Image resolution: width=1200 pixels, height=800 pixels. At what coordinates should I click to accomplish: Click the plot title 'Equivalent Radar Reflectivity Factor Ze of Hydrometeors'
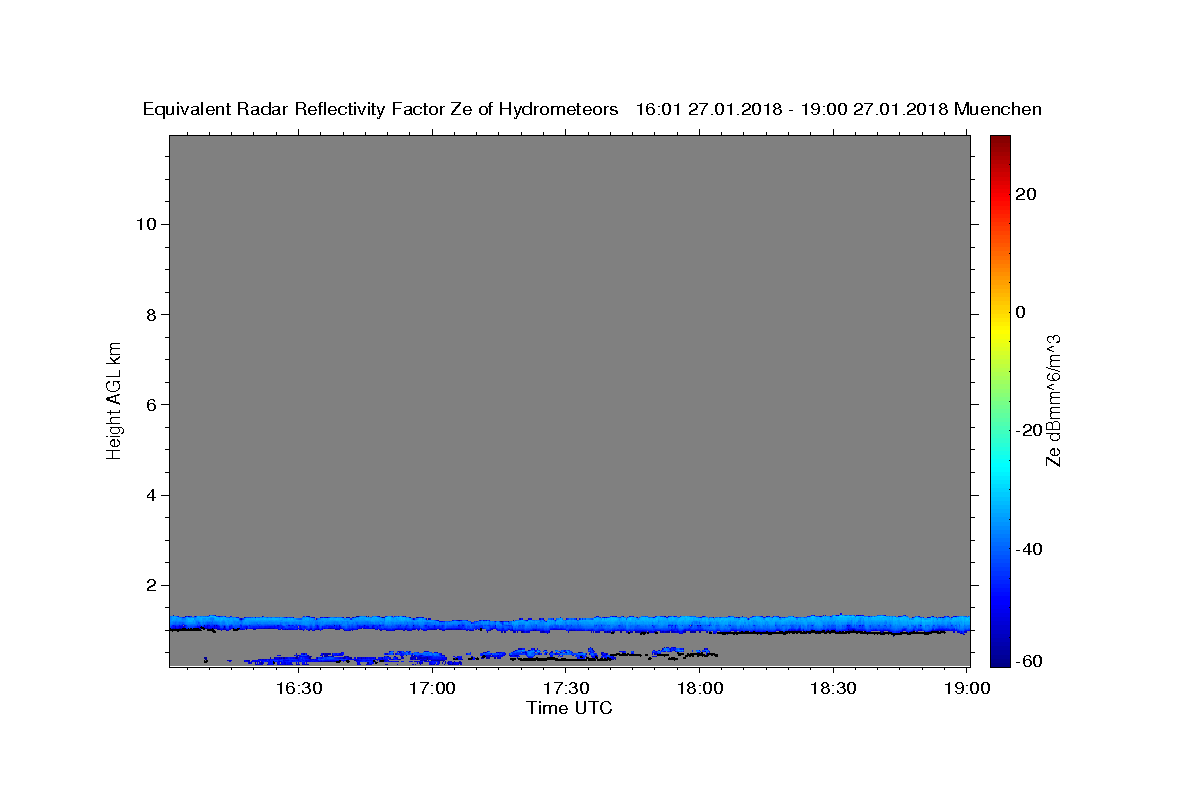[380, 109]
